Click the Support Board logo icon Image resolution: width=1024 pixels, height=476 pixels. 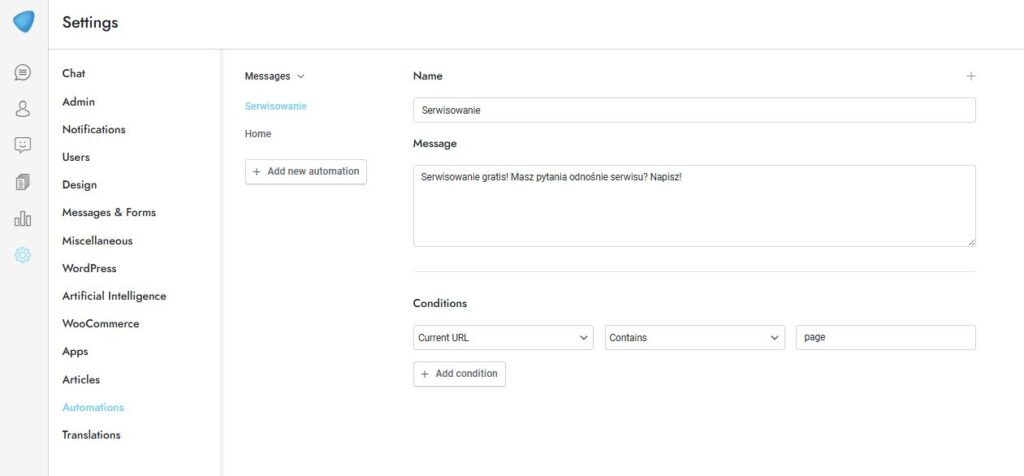(23, 22)
